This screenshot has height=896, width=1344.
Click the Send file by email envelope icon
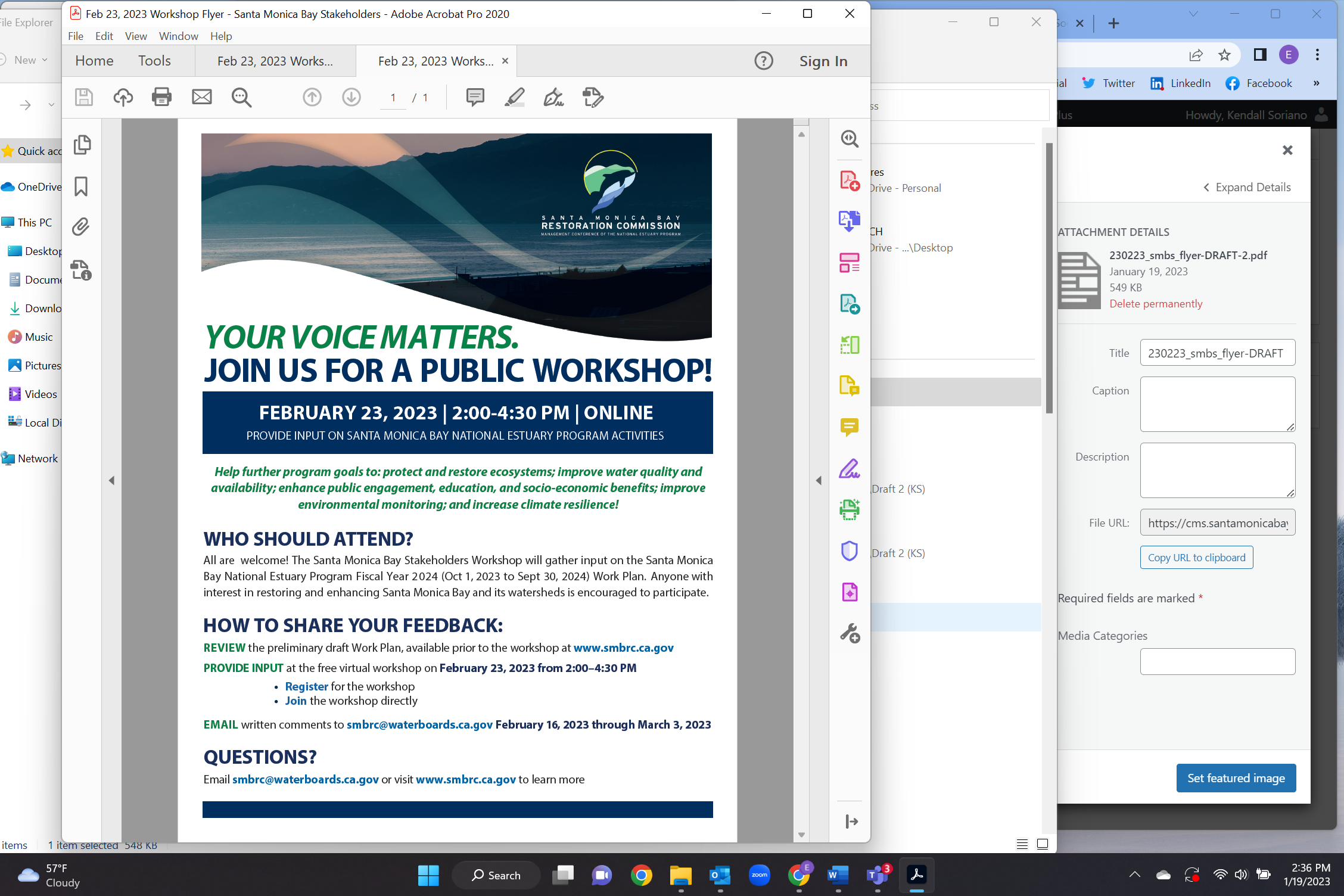[201, 97]
